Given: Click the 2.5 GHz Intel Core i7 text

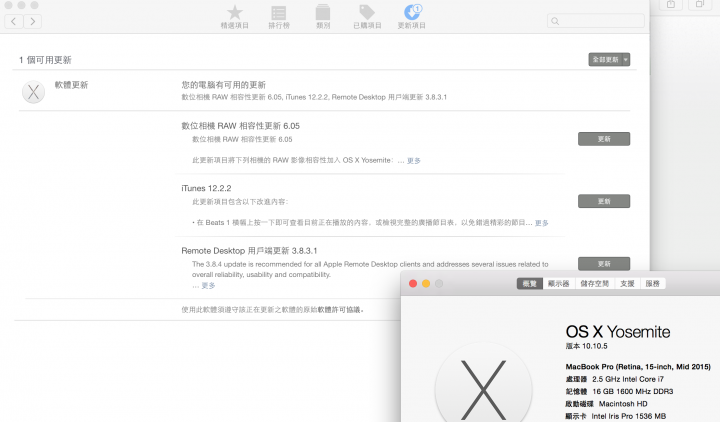Looking at the screenshot, I should pyautogui.click(x=628, y=379).
